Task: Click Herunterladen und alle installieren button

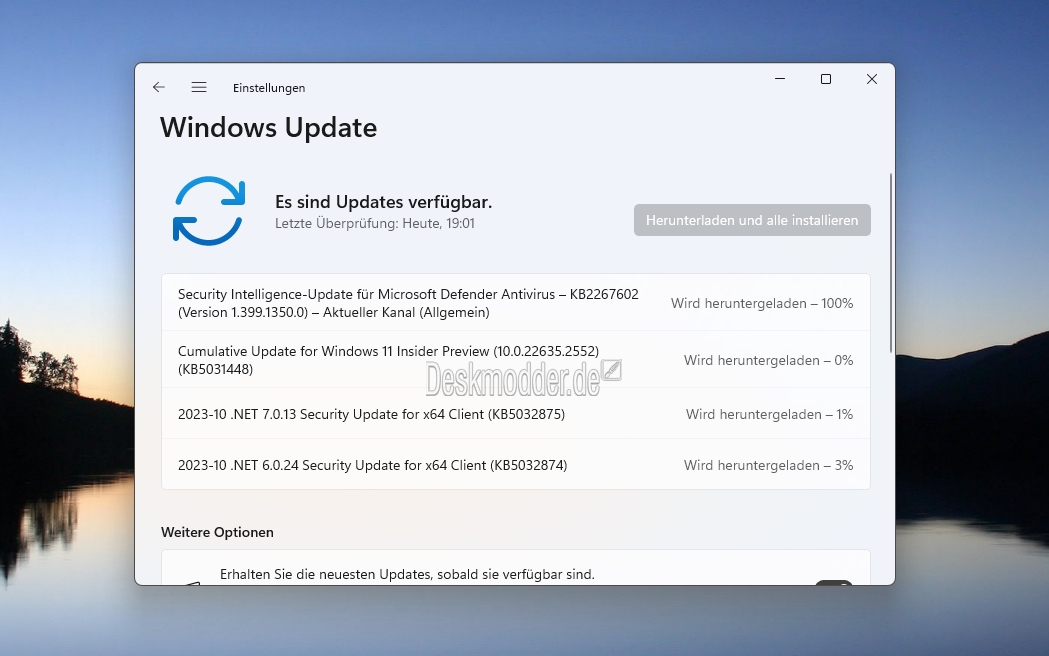Action: [752, 220]
